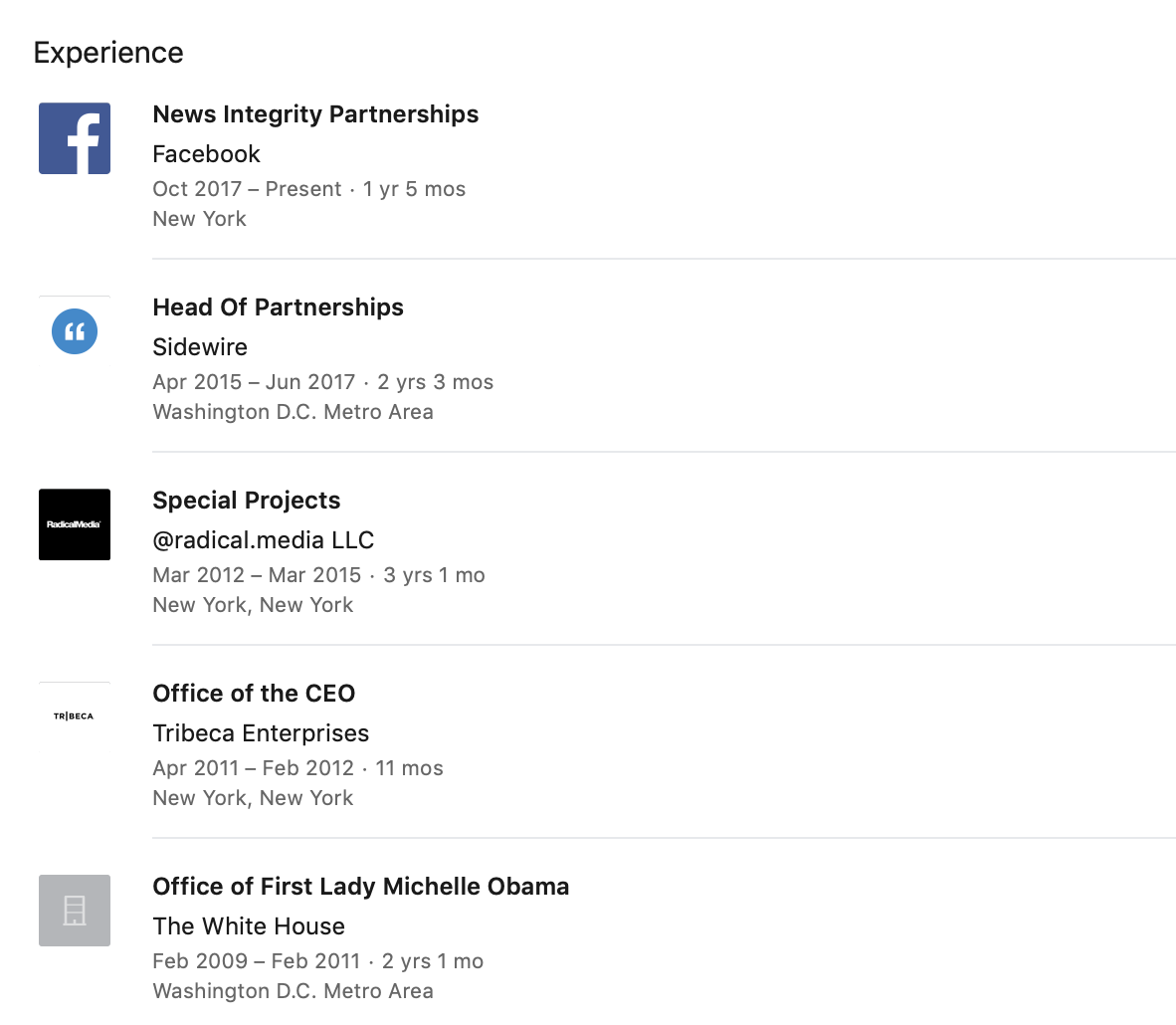Click the @radical.media LLC company name
This screenshot has width=1176, height=1025.
[264, 539]
